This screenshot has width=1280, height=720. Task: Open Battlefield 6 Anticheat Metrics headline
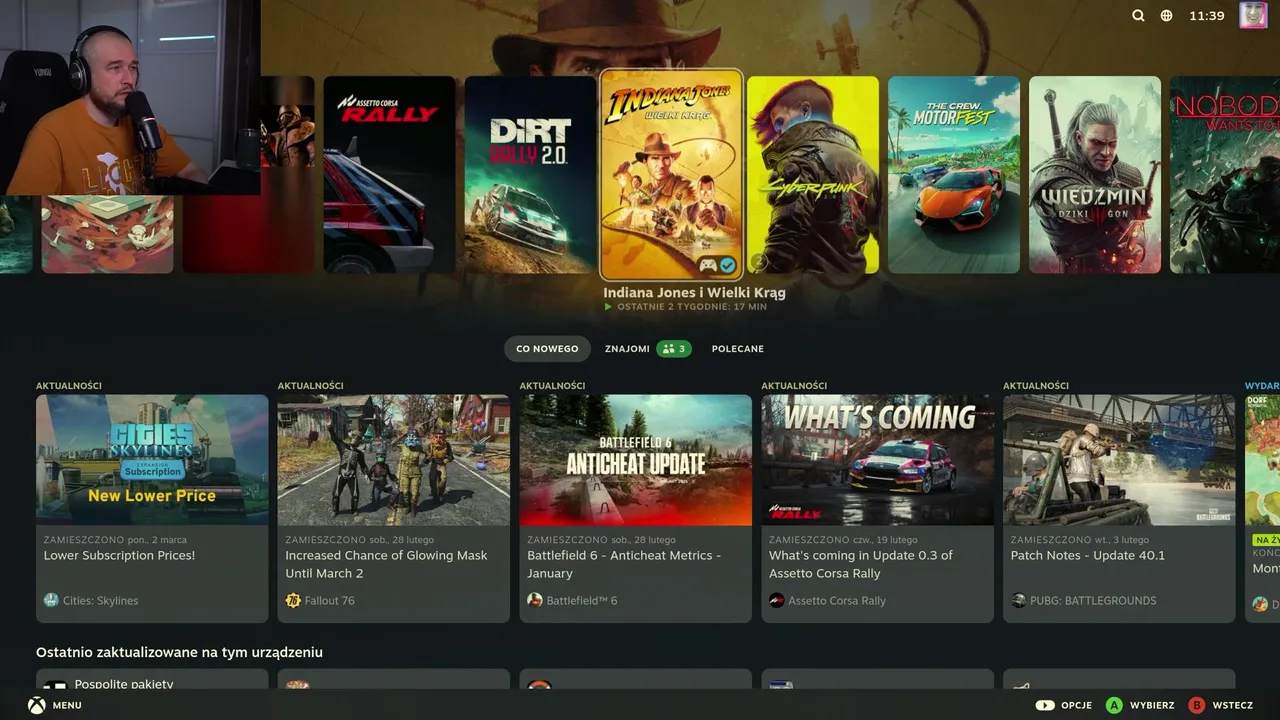point(624,564)
